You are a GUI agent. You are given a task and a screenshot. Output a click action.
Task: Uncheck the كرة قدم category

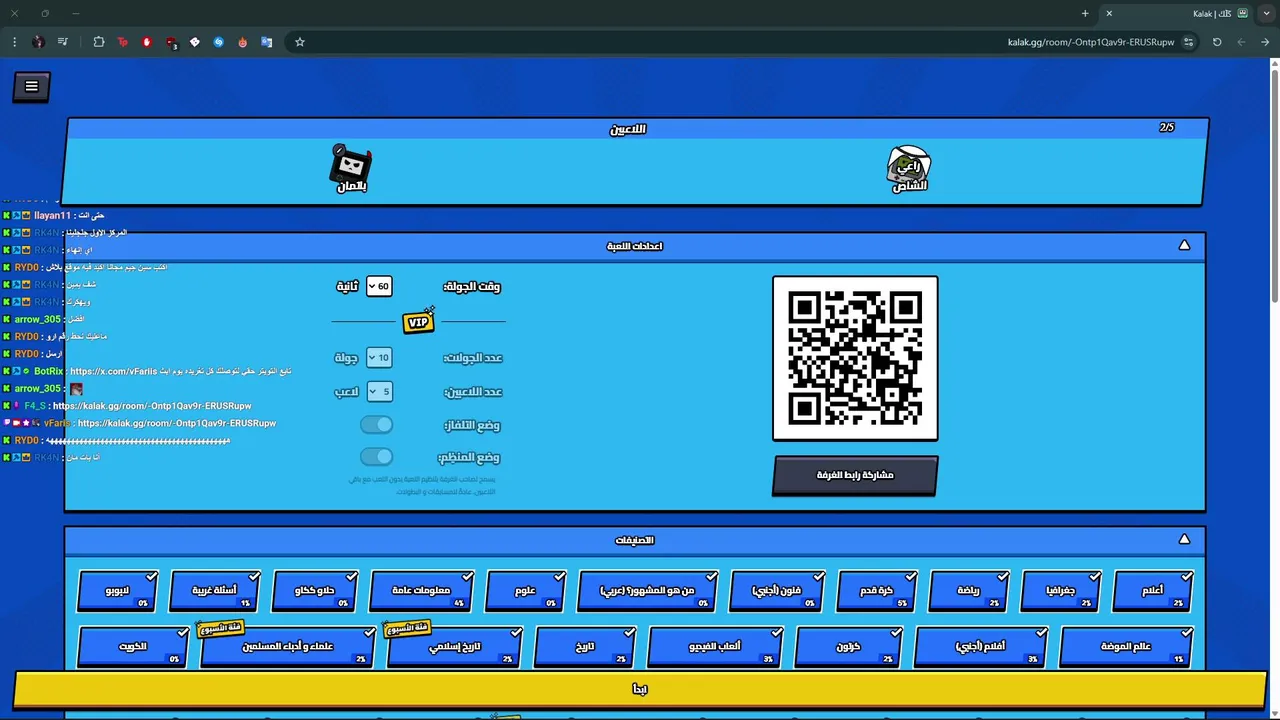876,591
